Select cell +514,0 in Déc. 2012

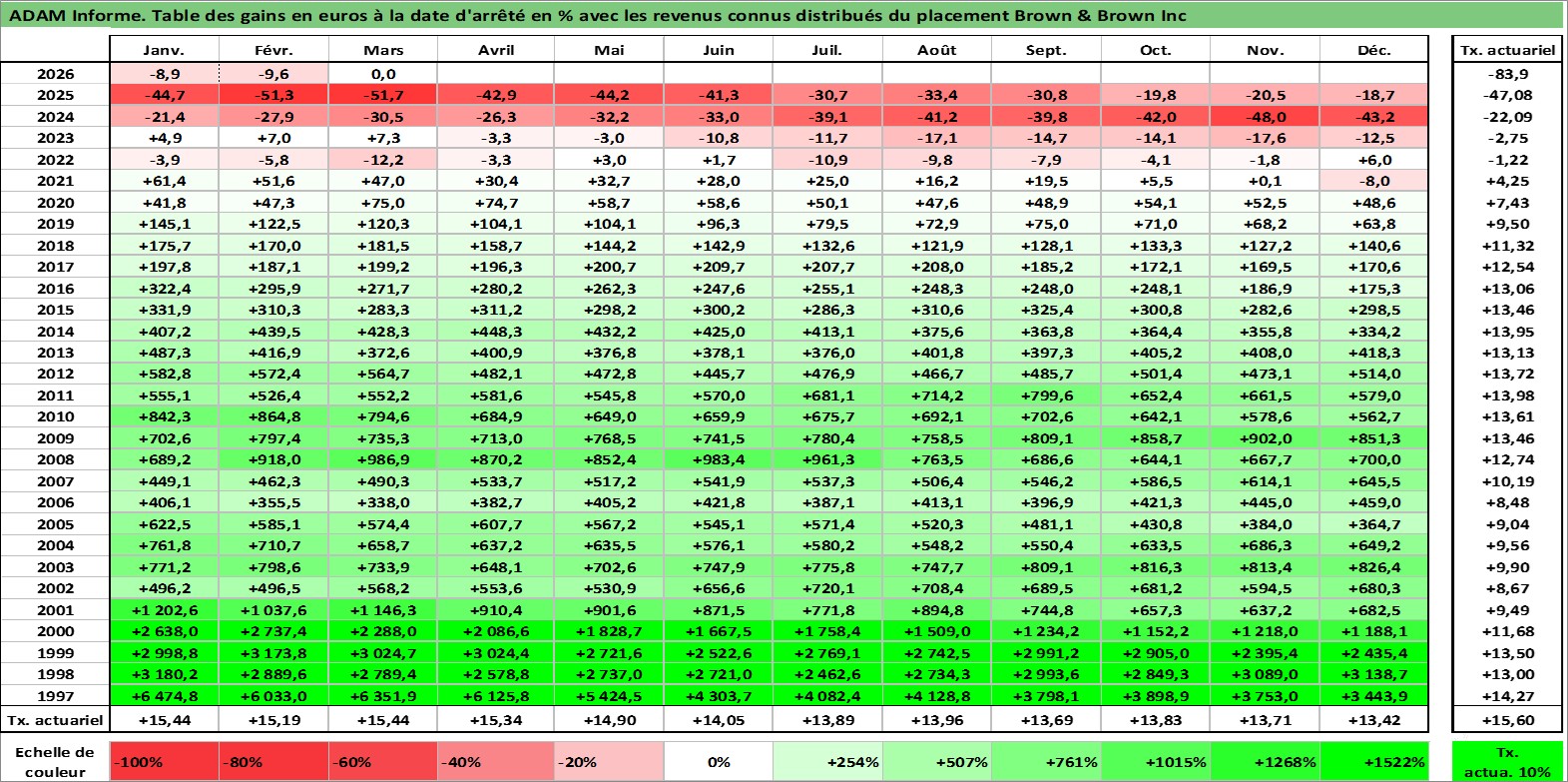(1374, 374)
